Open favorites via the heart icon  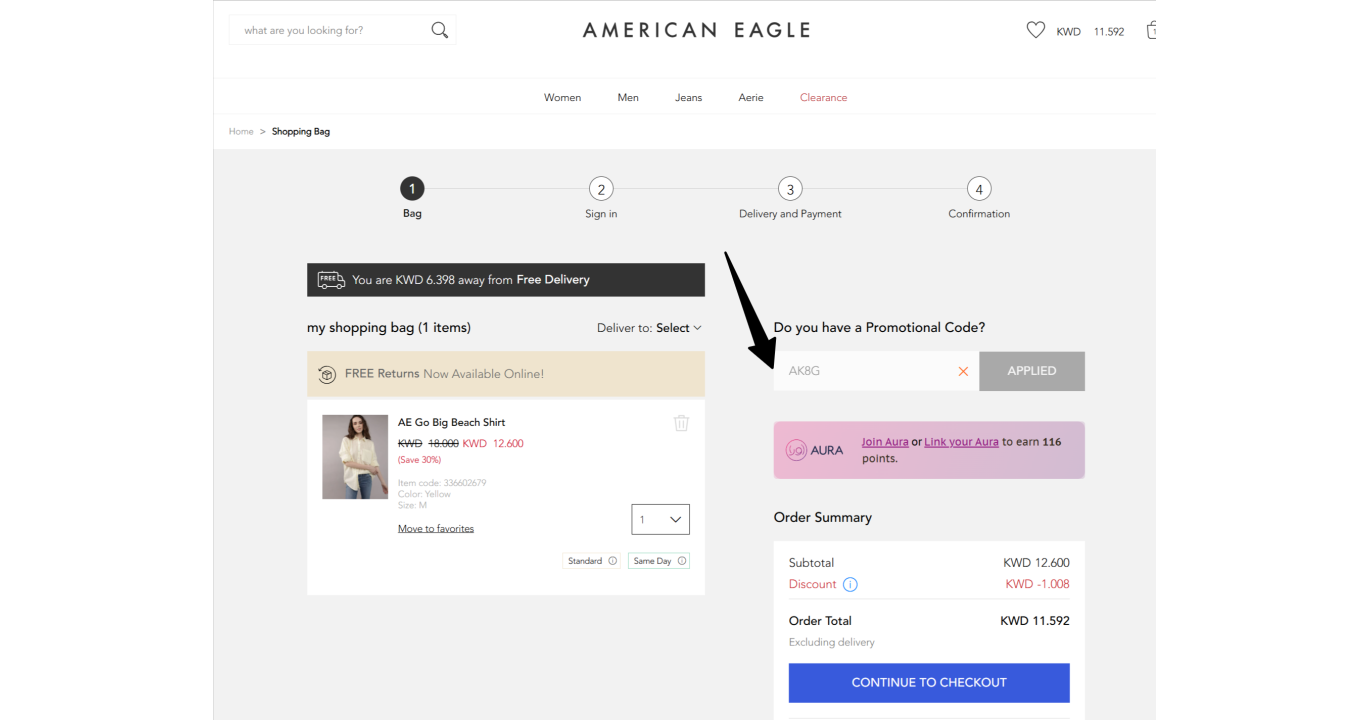(1036, 30)
